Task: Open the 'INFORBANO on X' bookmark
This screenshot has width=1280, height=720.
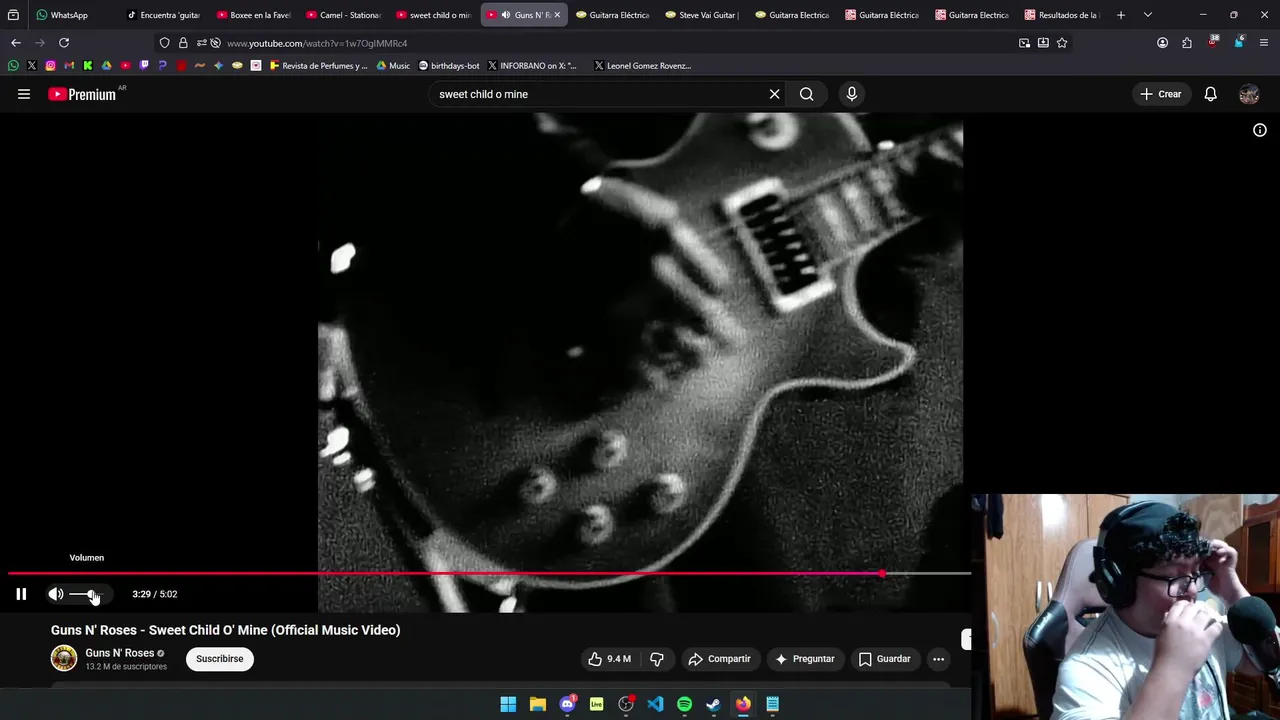Action: pyautogui.click(x=532, y=66)
